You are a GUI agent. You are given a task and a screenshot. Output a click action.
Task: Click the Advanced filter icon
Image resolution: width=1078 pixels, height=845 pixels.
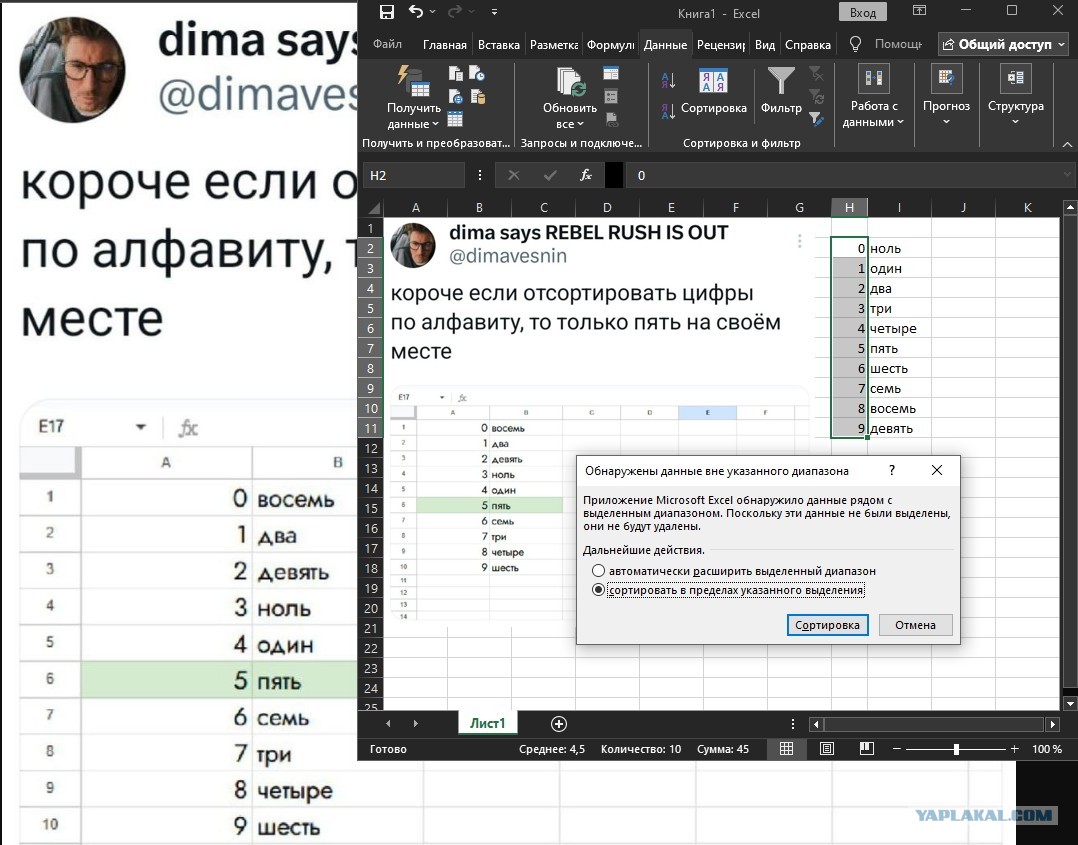(816, 119)
